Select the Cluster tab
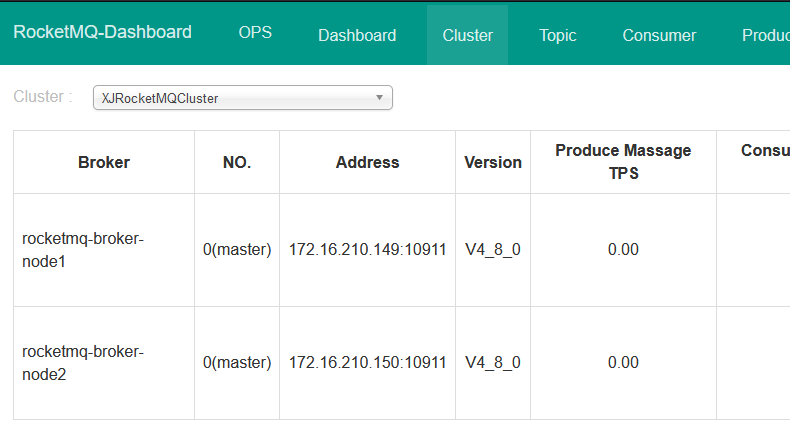Screen dimensions: 790x437 (x=468, y=35)
